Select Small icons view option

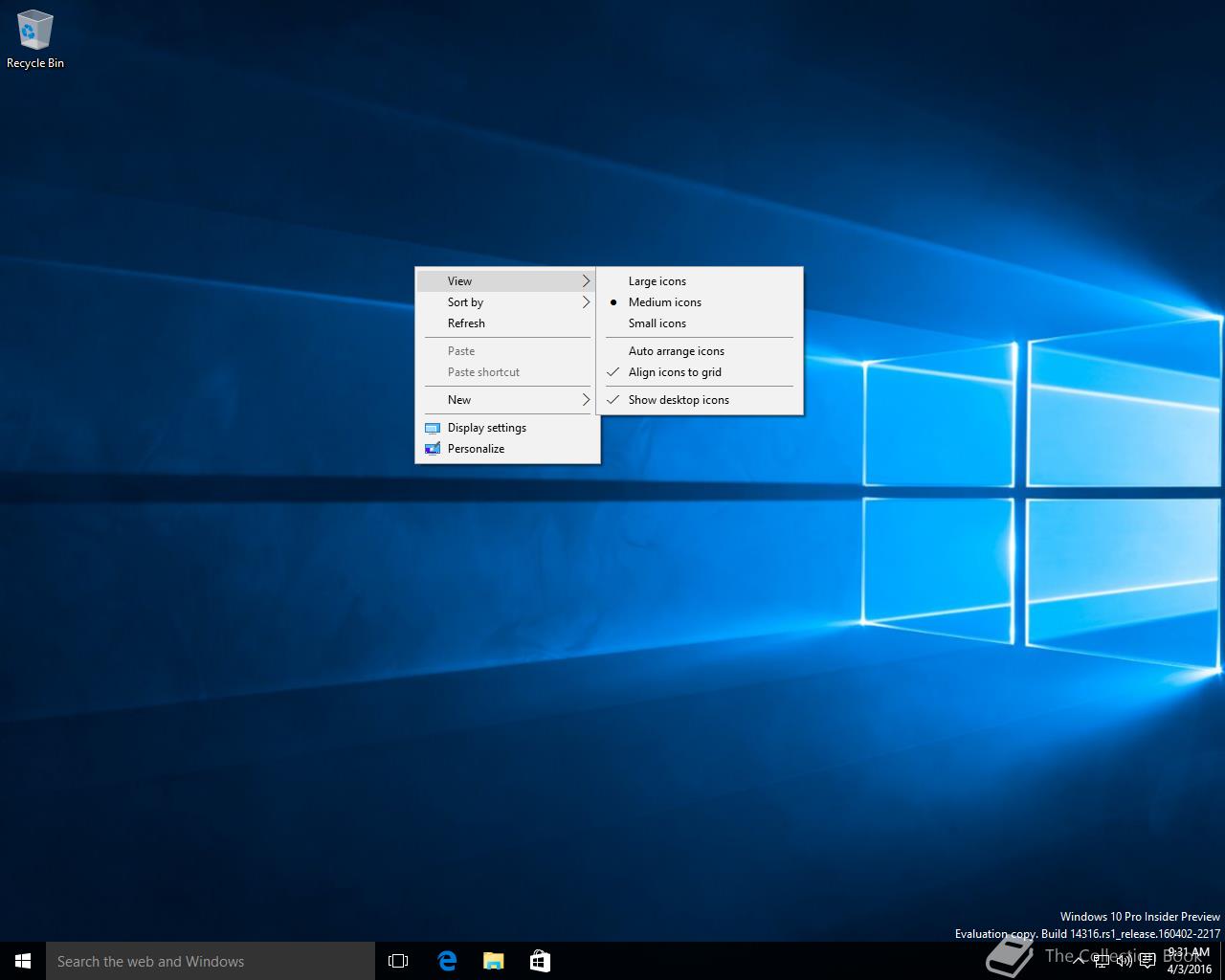pos(700,323)
